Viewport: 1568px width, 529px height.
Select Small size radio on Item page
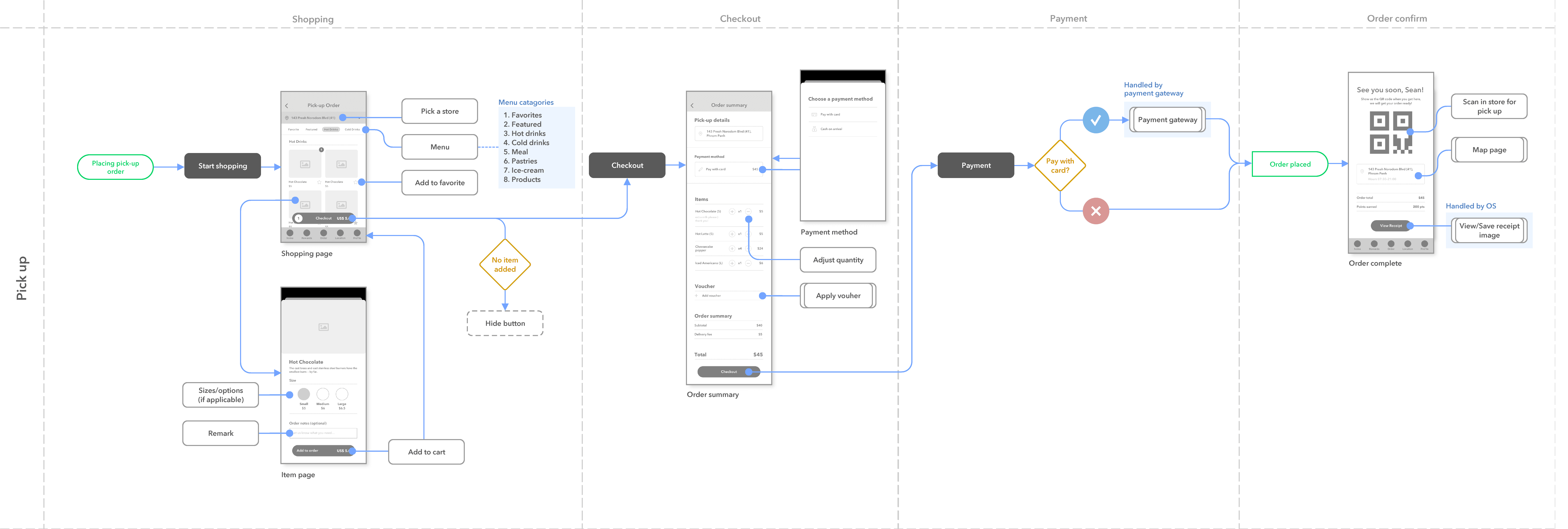tap(304, 394)
